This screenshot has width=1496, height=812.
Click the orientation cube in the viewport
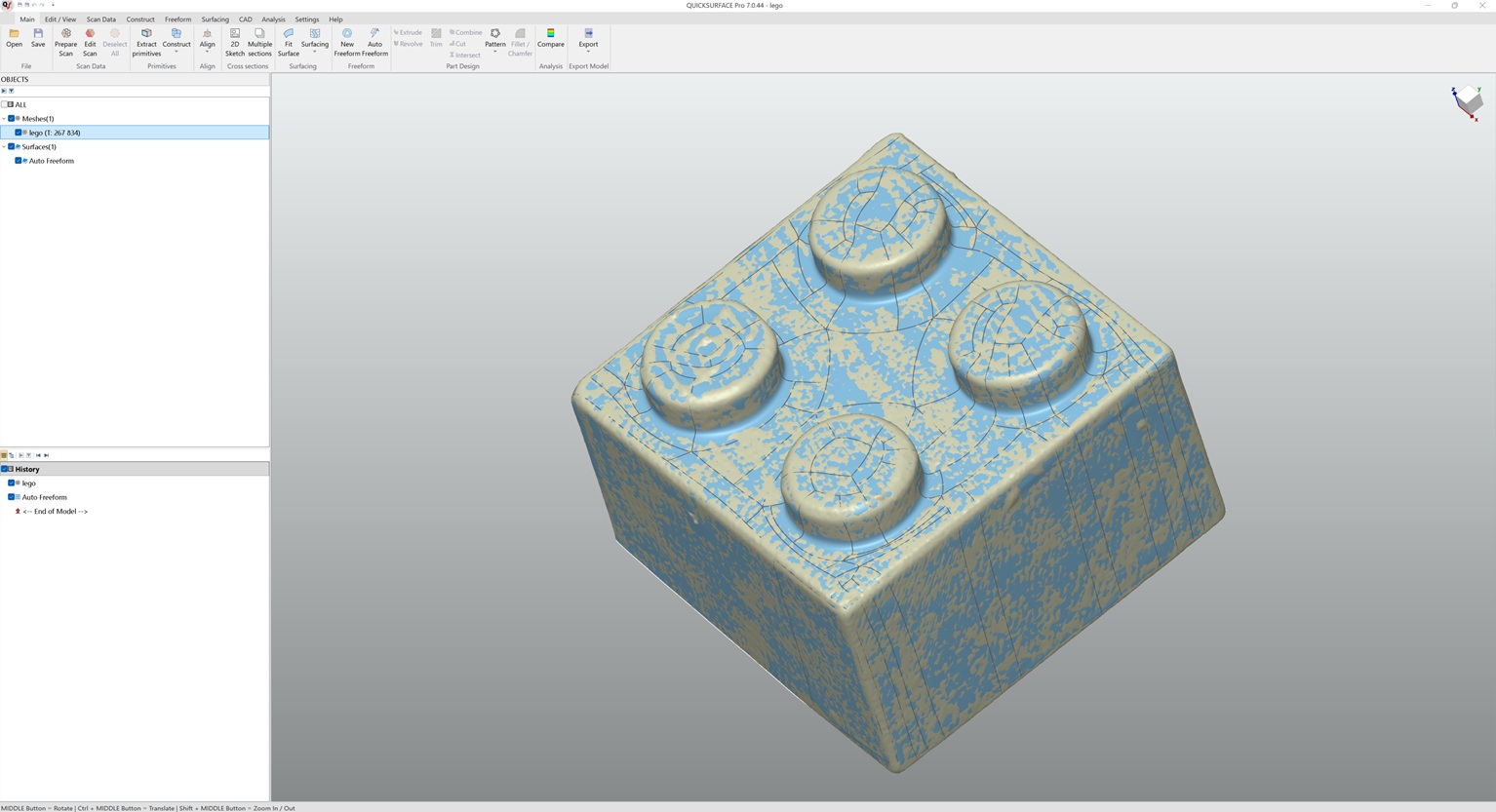pyautogui.click(x=1468, y=100)
